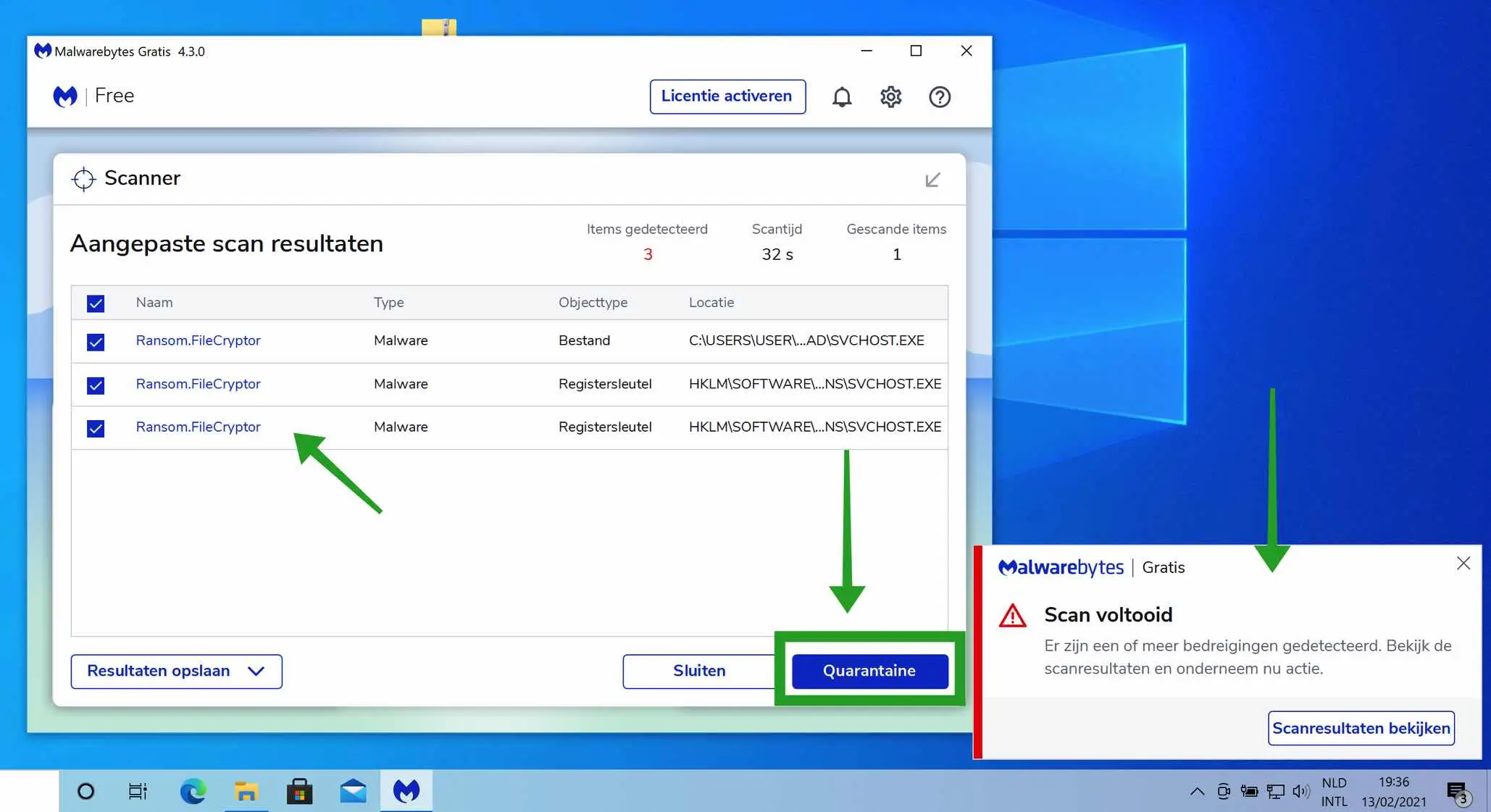Toggle the select-all checkbox in header
The image size is (1491, 812).
tap(96, 304)
